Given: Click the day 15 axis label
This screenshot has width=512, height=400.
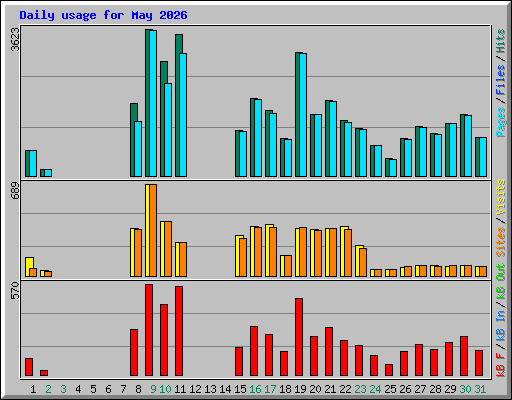Looking at the screenshot, I should point(240,389).
